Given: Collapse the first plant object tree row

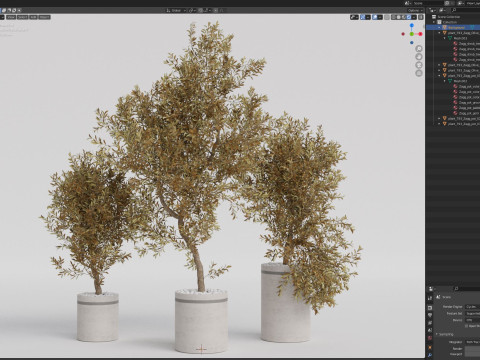Looking at the screenshot, I should (439, 33).
